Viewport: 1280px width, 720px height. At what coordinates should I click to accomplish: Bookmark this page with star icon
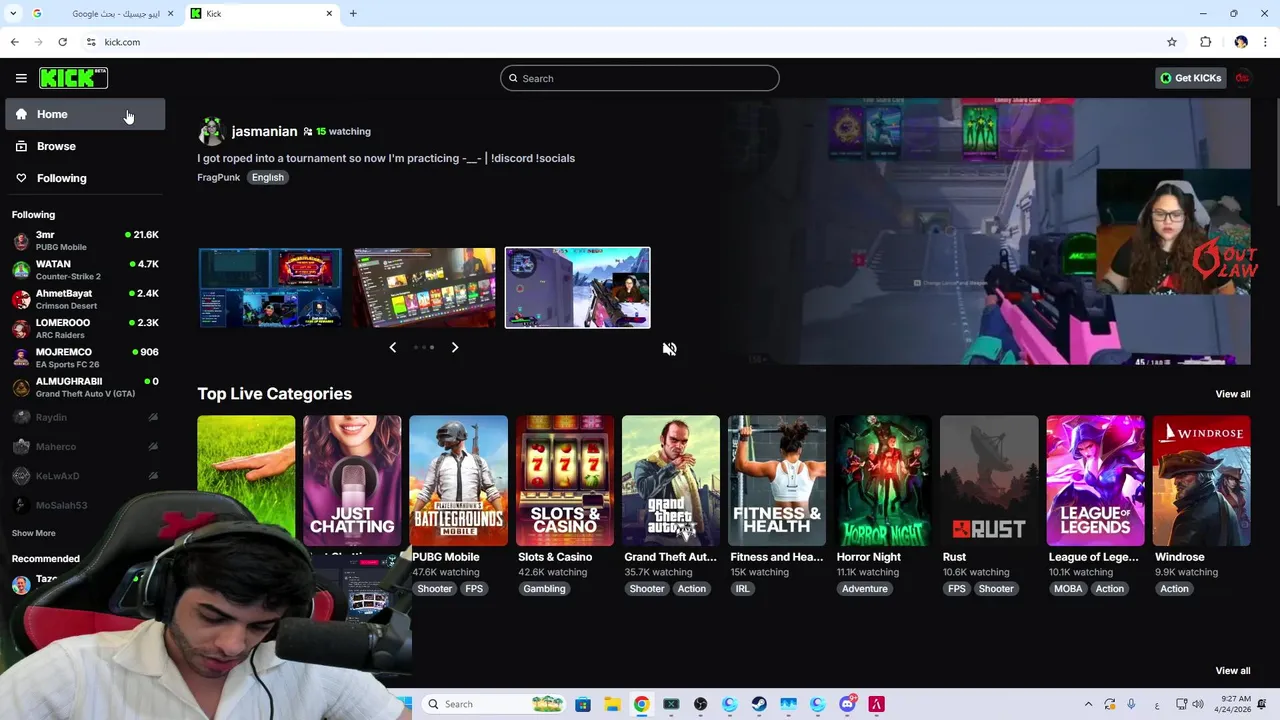click(1172, 42)
